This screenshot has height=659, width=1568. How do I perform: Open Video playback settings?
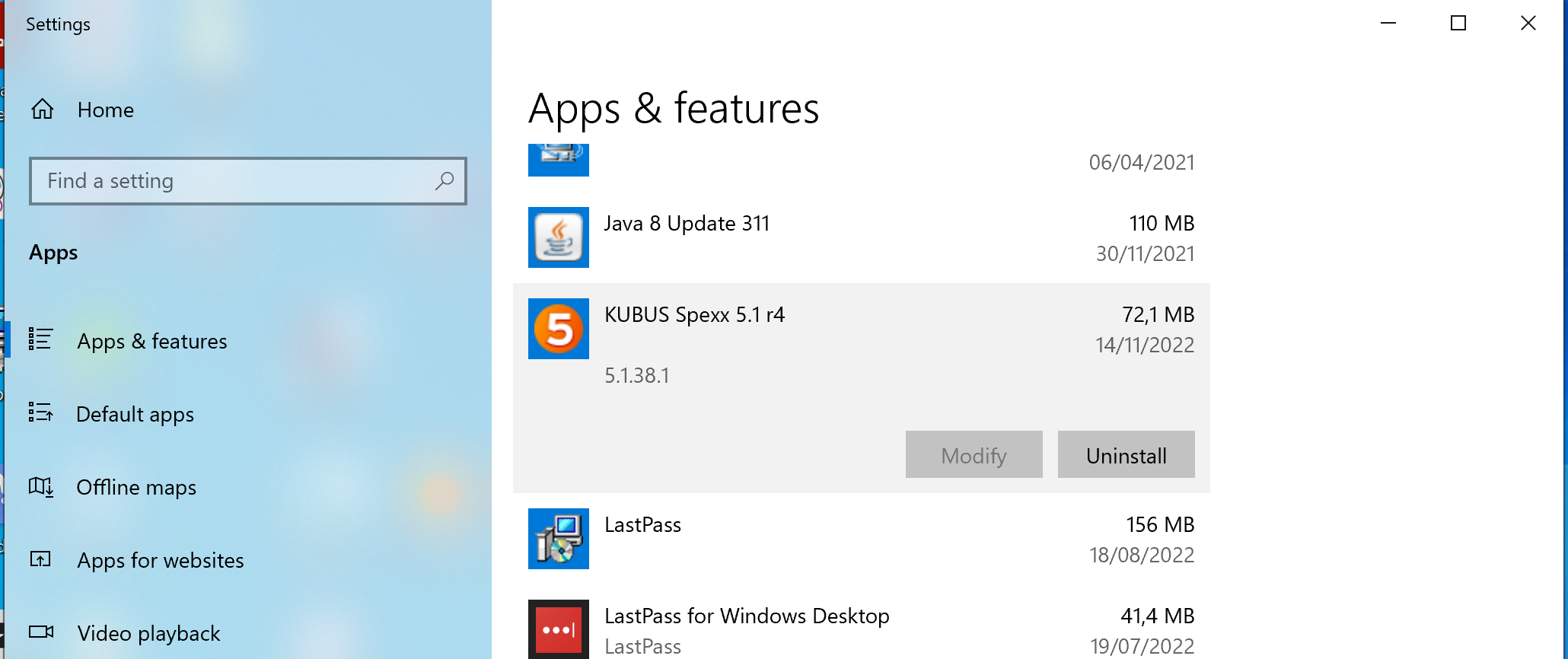pyautogui.click(x=148, y=633)
